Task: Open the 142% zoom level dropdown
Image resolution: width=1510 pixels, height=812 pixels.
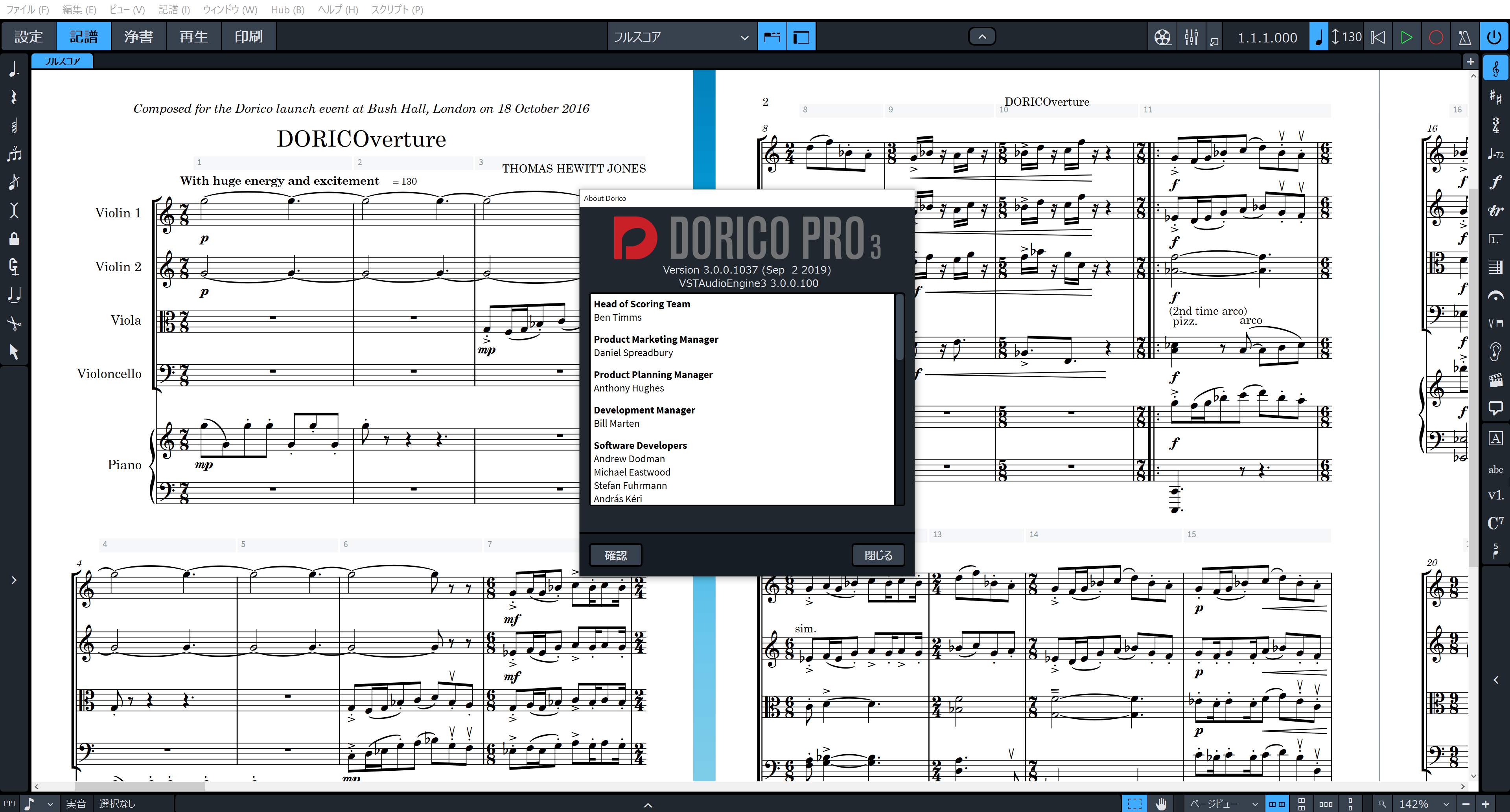Action: coord(1425,804)
